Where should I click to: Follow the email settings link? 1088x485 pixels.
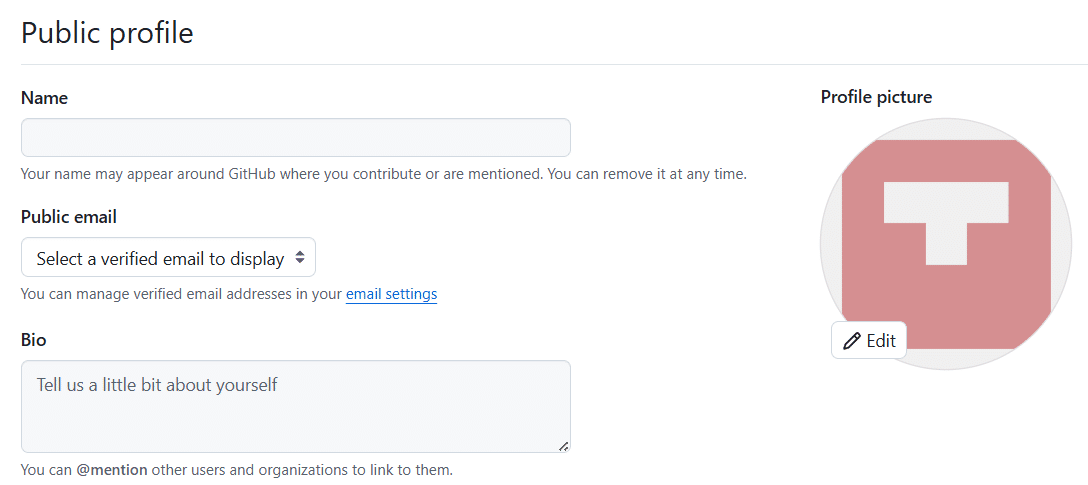pos(391,294)
